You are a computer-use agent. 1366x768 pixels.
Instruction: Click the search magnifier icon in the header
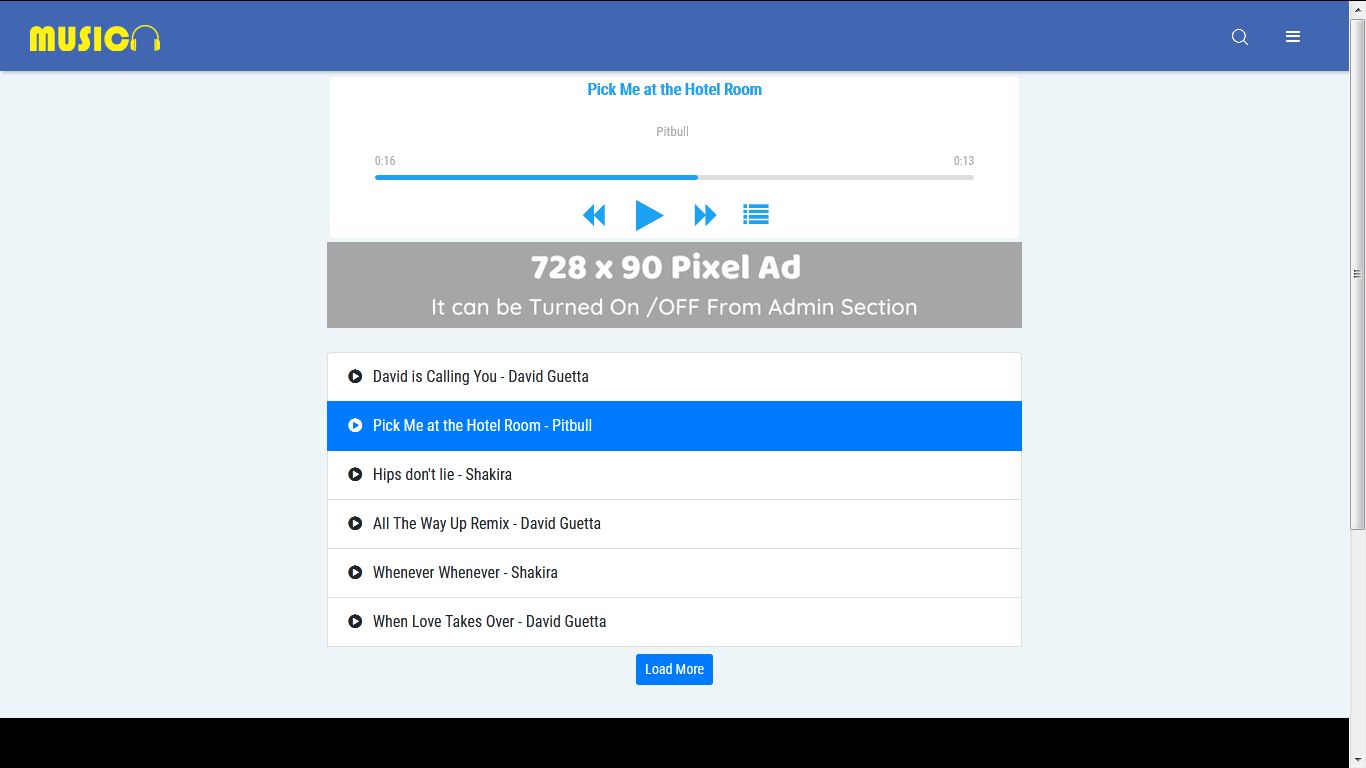[x=1239, y=36]
